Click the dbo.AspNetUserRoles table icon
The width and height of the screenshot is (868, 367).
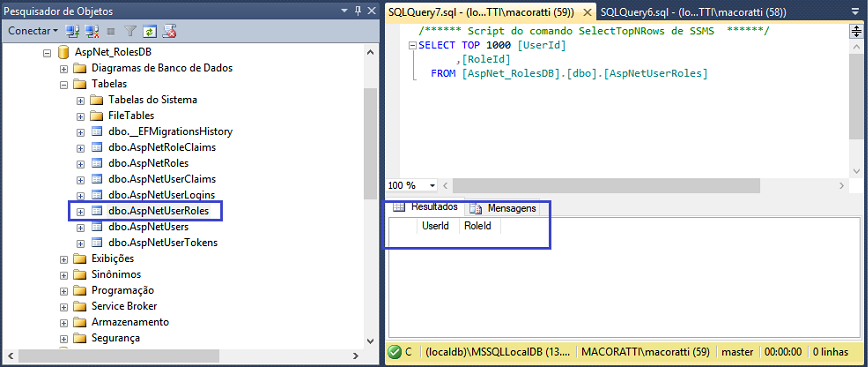click(x=97, y=211)
